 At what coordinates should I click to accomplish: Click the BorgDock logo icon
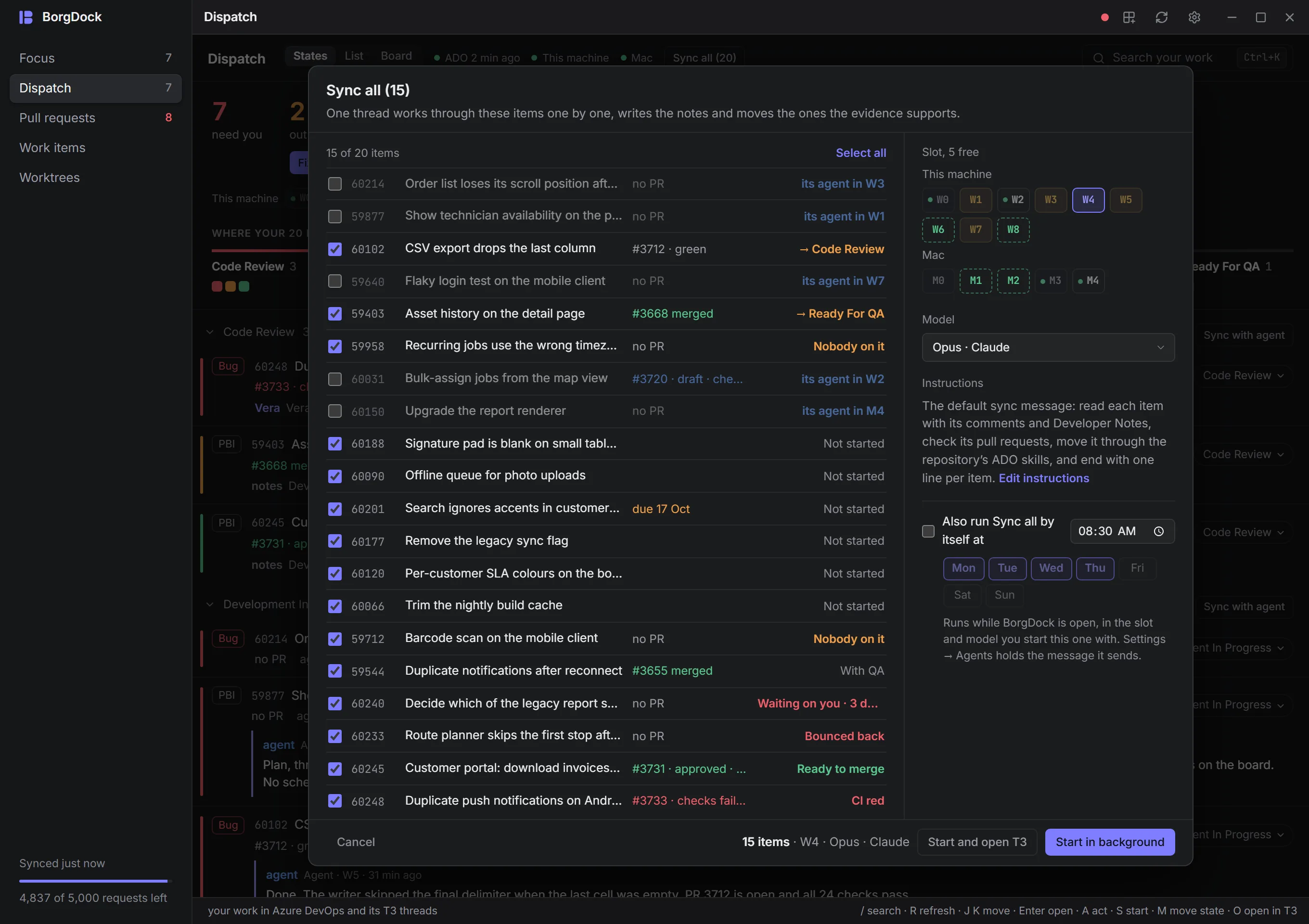point(26,17)
